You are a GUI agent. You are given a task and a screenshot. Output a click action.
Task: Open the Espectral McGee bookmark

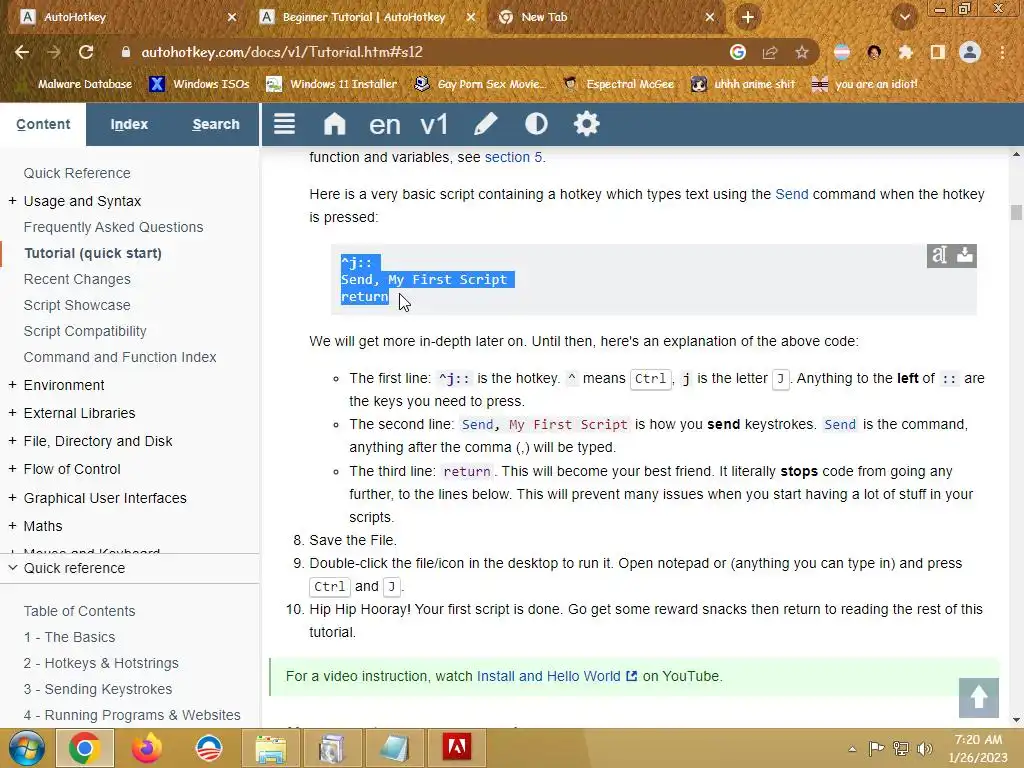[x=618, y=84]
